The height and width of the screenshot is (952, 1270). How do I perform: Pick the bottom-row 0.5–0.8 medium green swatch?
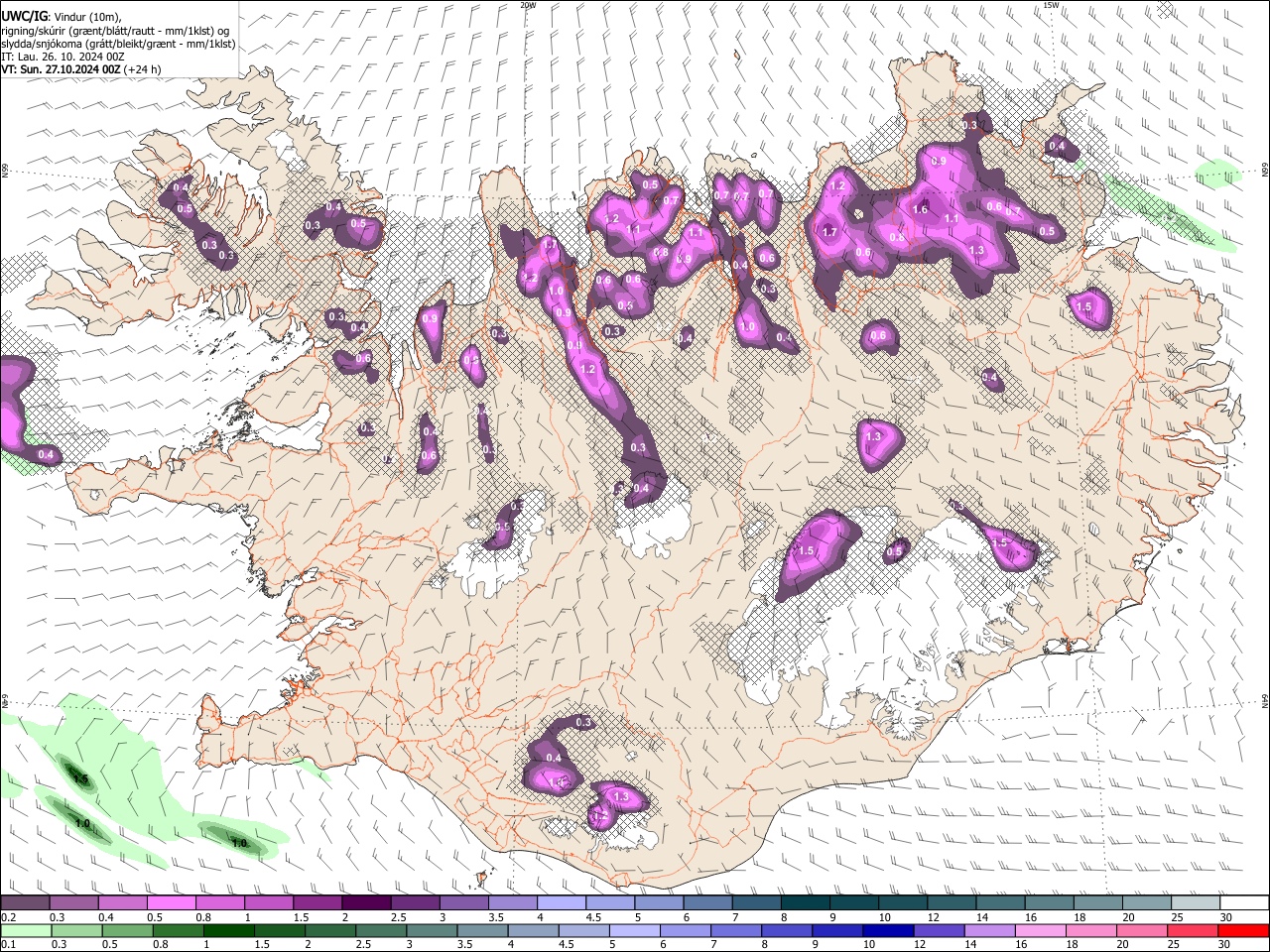pyautogui.click(x=127, y=930)
